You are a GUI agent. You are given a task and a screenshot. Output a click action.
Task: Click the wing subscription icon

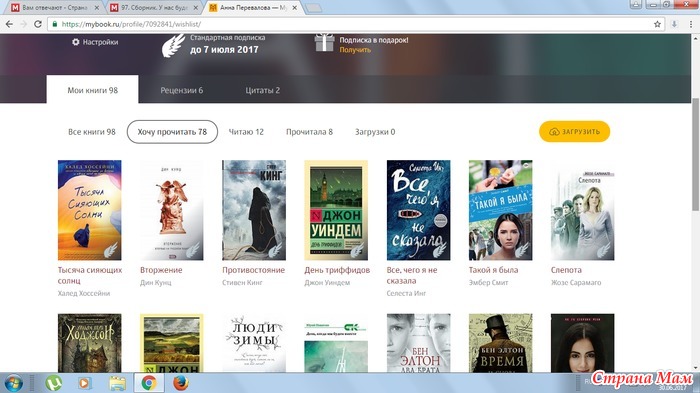tap(173, 46)
